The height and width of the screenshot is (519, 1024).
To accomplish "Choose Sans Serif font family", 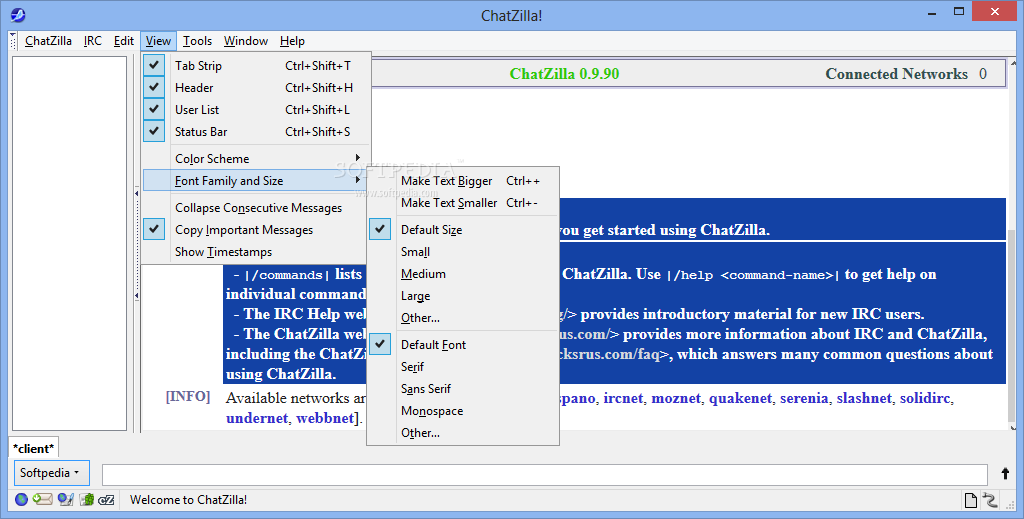I will (463, 389).
